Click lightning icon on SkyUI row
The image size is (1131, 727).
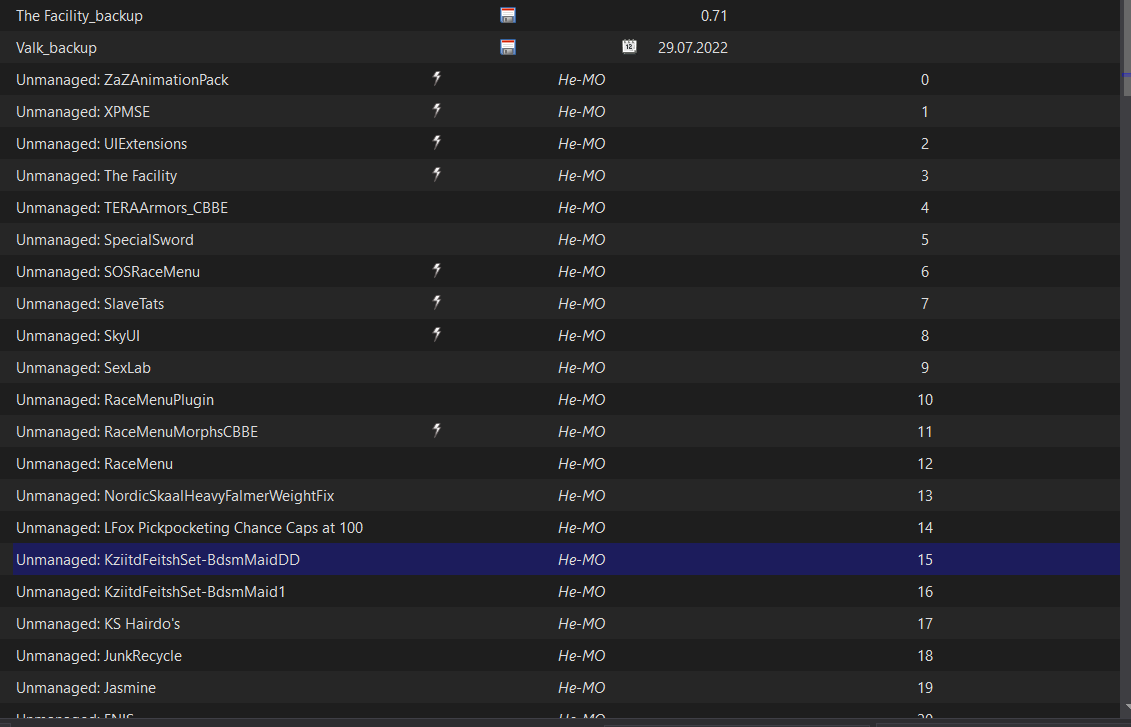point(436,335)
